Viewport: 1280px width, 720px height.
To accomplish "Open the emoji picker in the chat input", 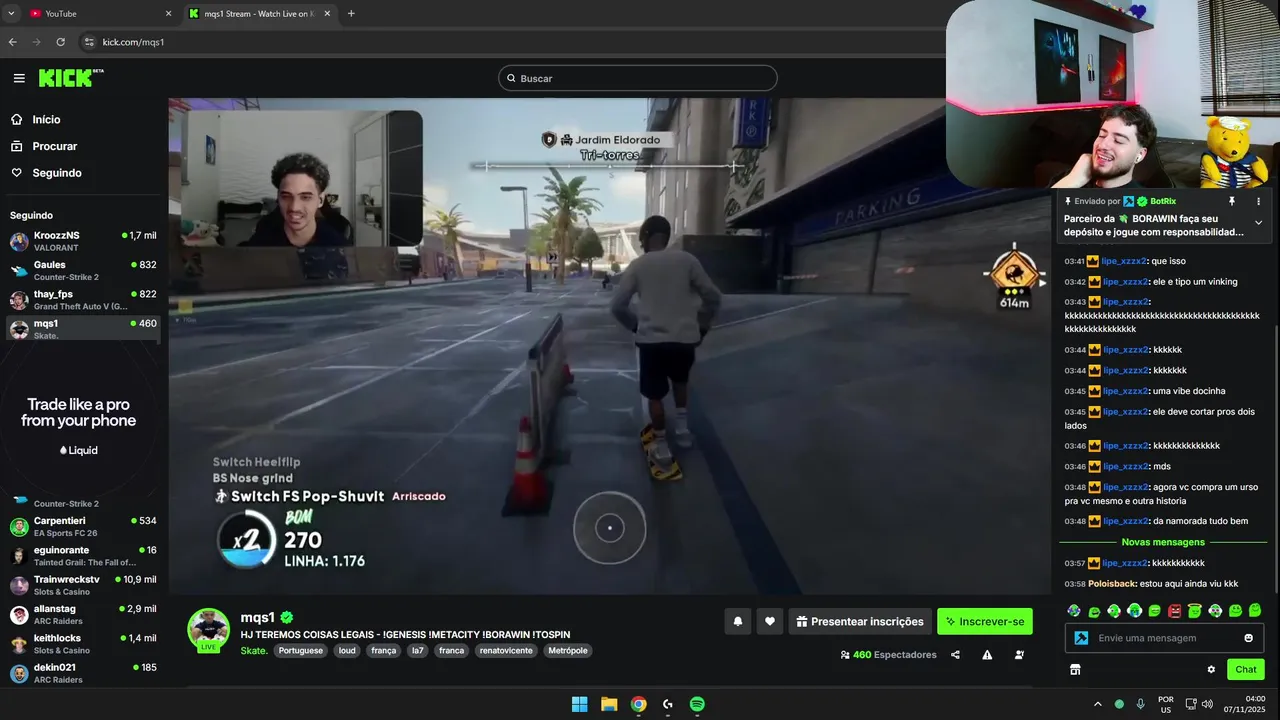I will coord(1248,638).
